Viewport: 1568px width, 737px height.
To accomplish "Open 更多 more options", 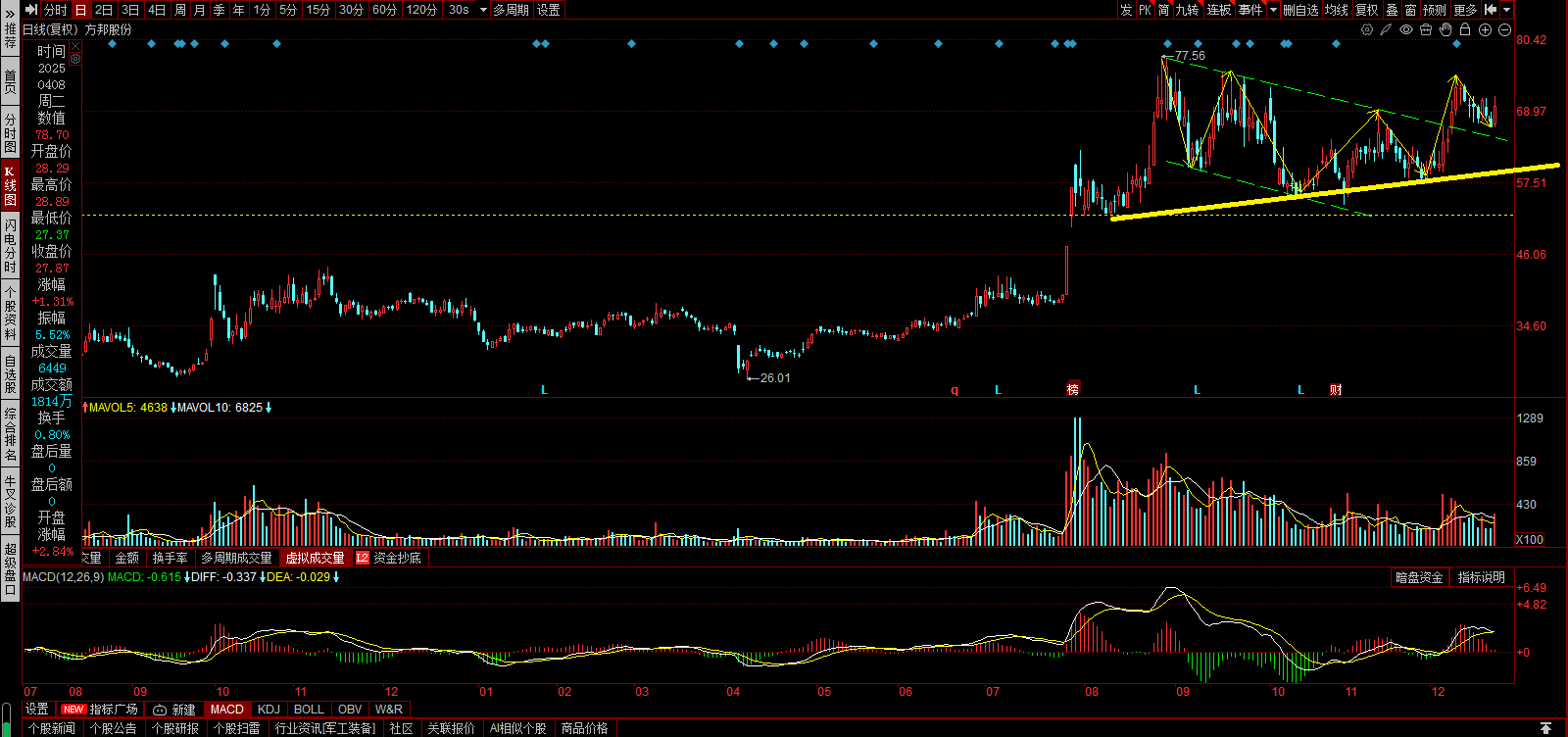I will point(1465,10).
